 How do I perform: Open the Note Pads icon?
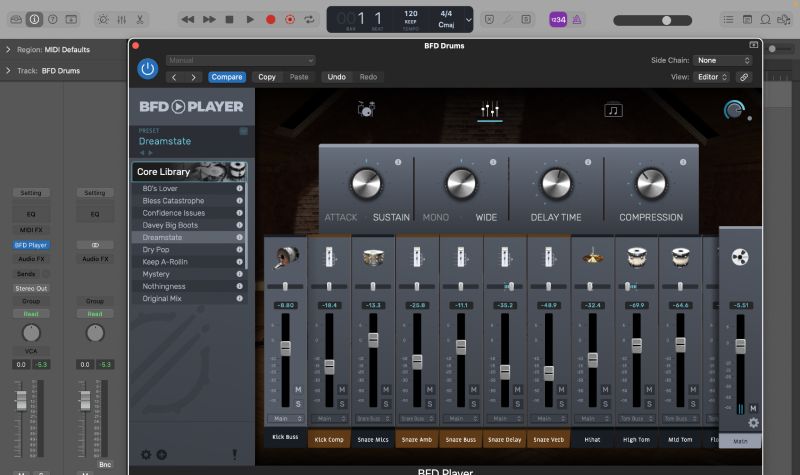[747, 19]
